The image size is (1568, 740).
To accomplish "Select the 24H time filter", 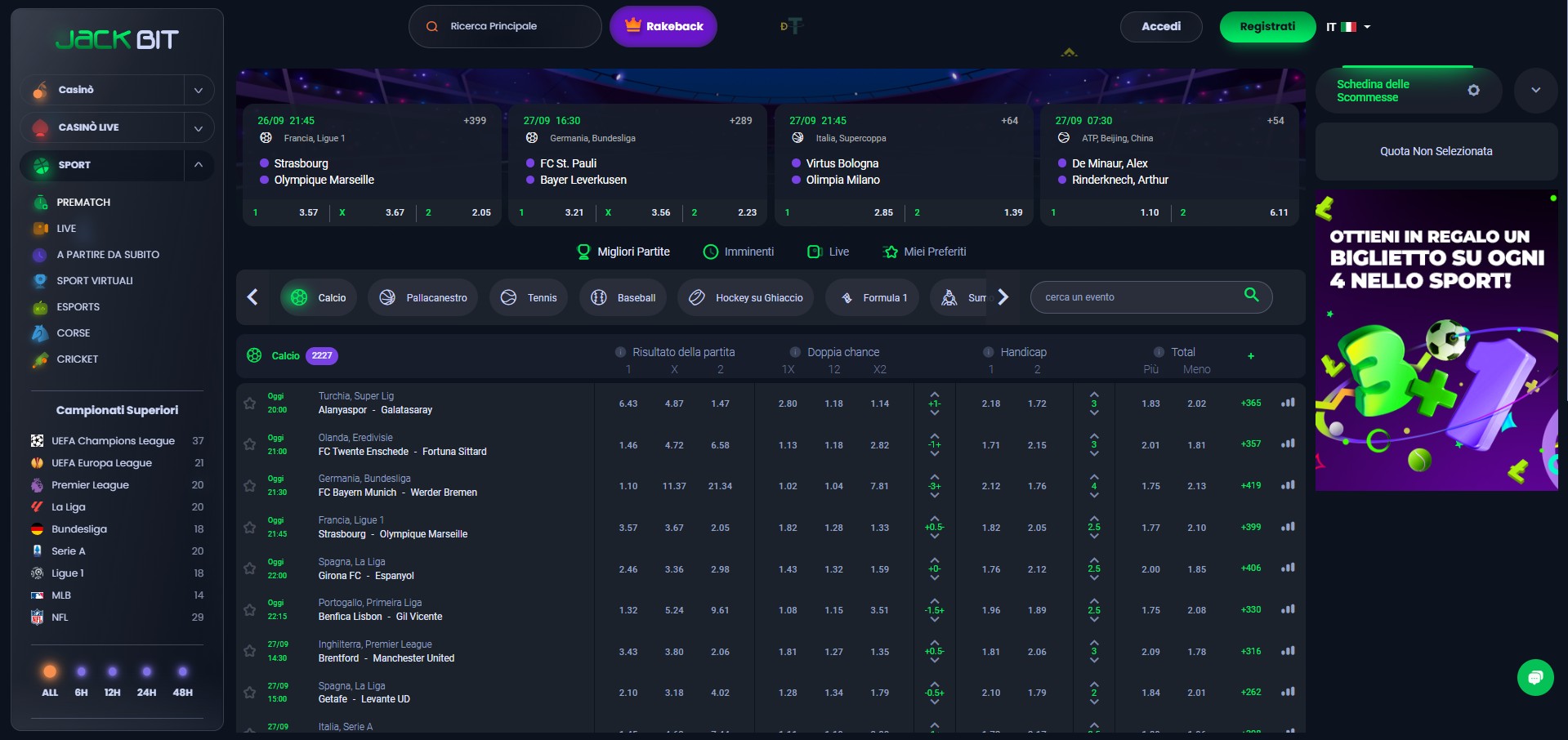I will click(x=146, y=680).
